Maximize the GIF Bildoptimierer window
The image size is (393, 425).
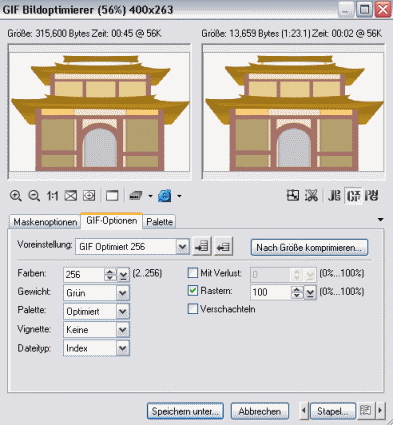tap(364, 10)
